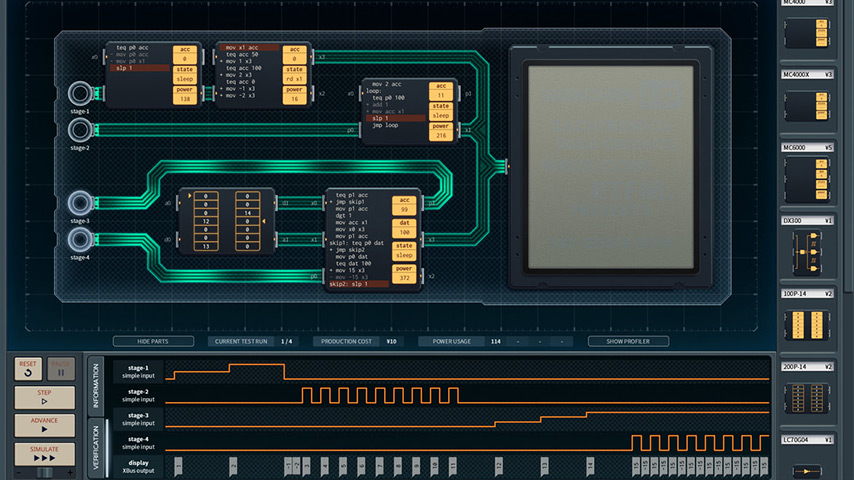Click the stage-3 input connector
This screenshot has height=480, width=854.
coord(79,204)
